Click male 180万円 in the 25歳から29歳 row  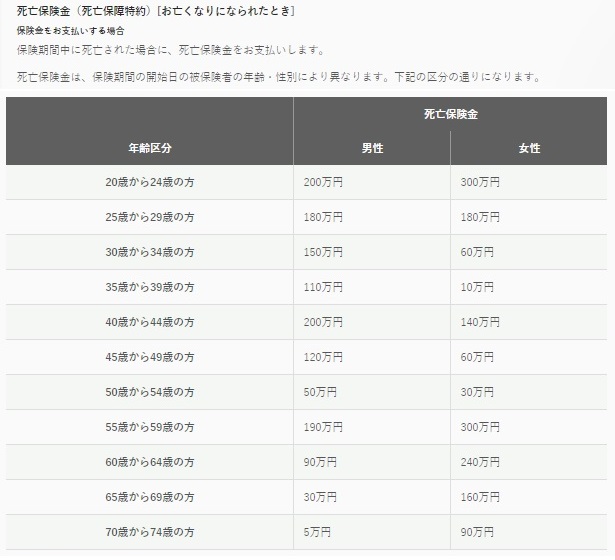point(323,217)
